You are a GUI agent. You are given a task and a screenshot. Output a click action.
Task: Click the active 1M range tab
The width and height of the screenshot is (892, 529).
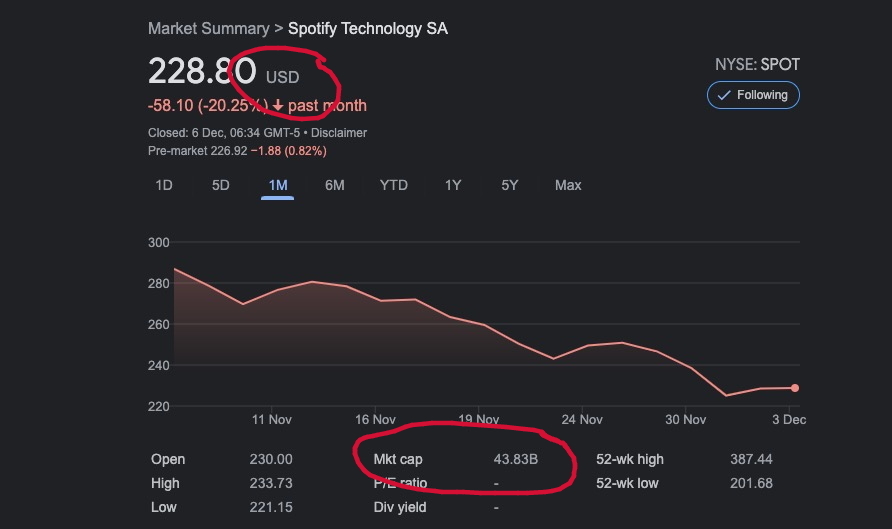[x=278, y=185]
